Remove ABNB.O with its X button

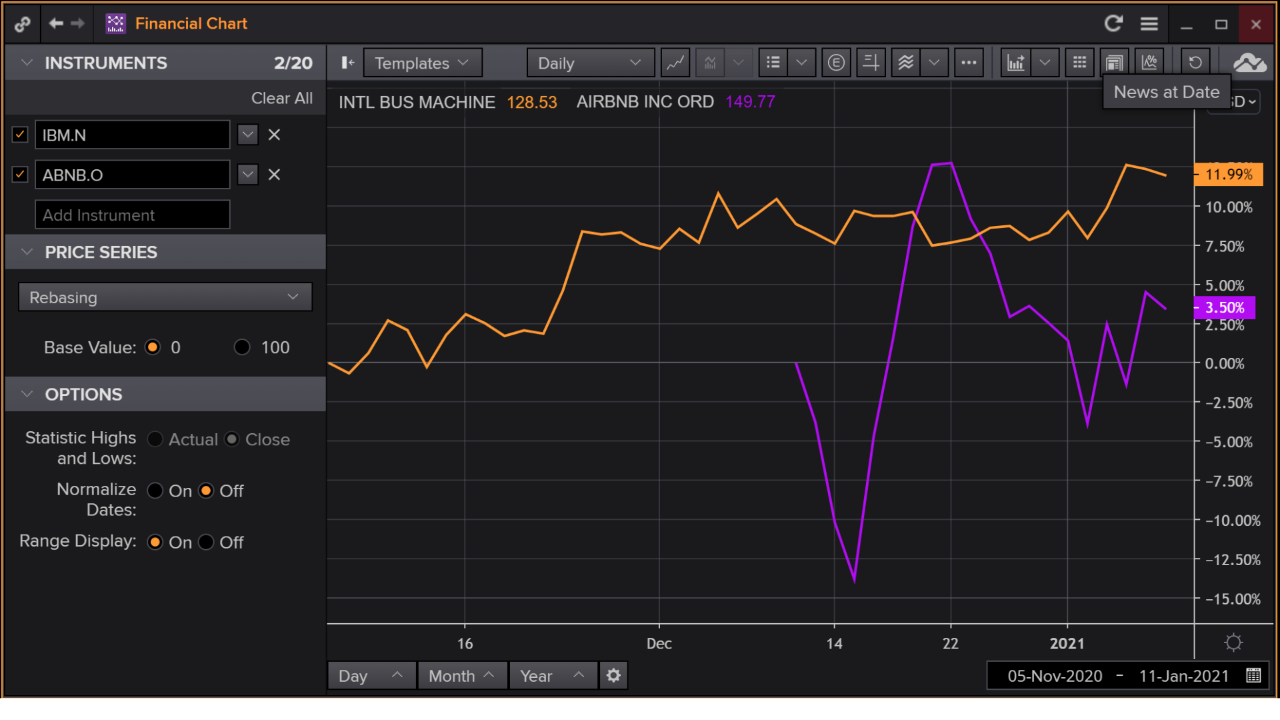point(274,175)
